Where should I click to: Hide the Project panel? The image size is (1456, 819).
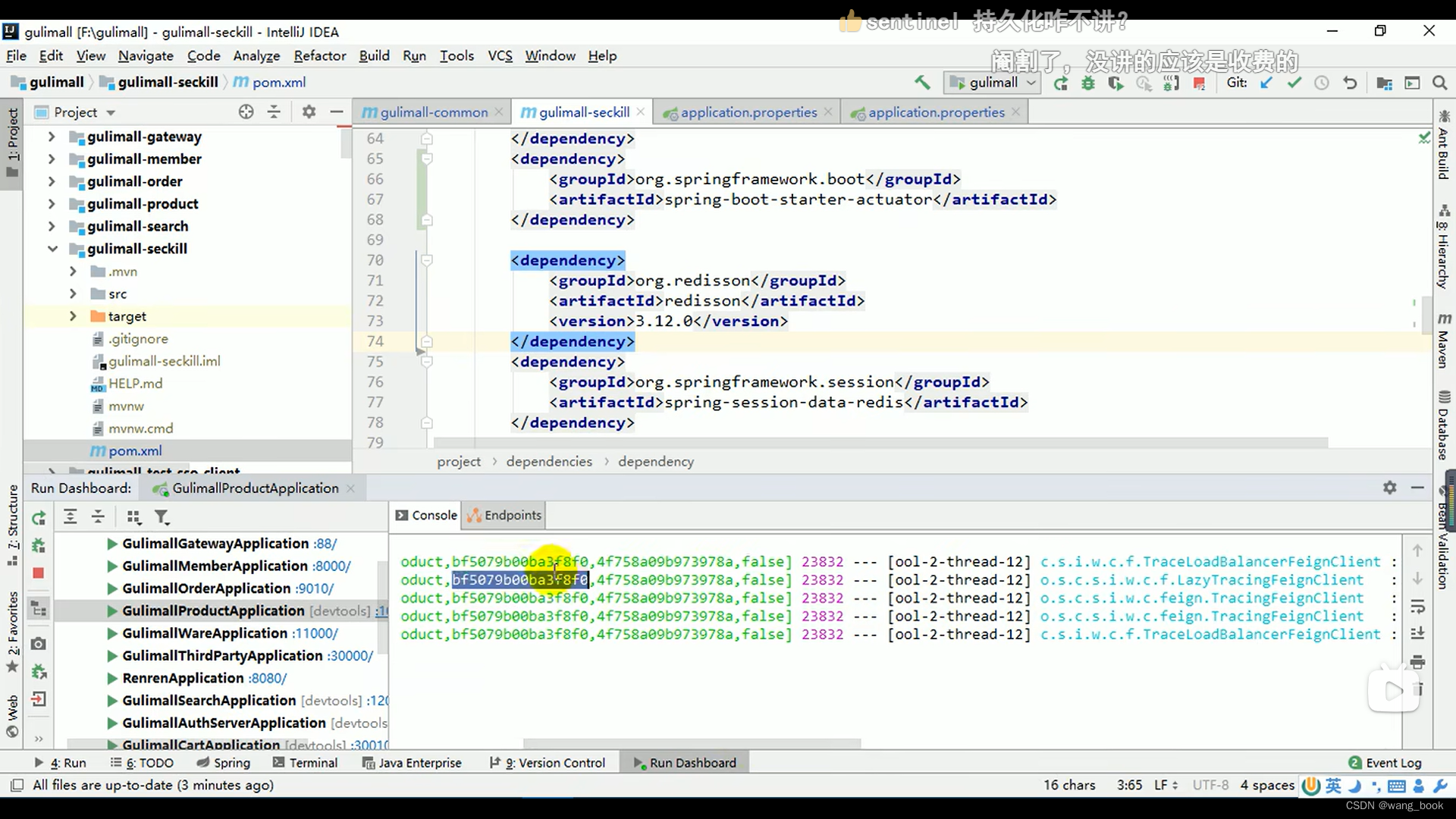tap(337, 112)
